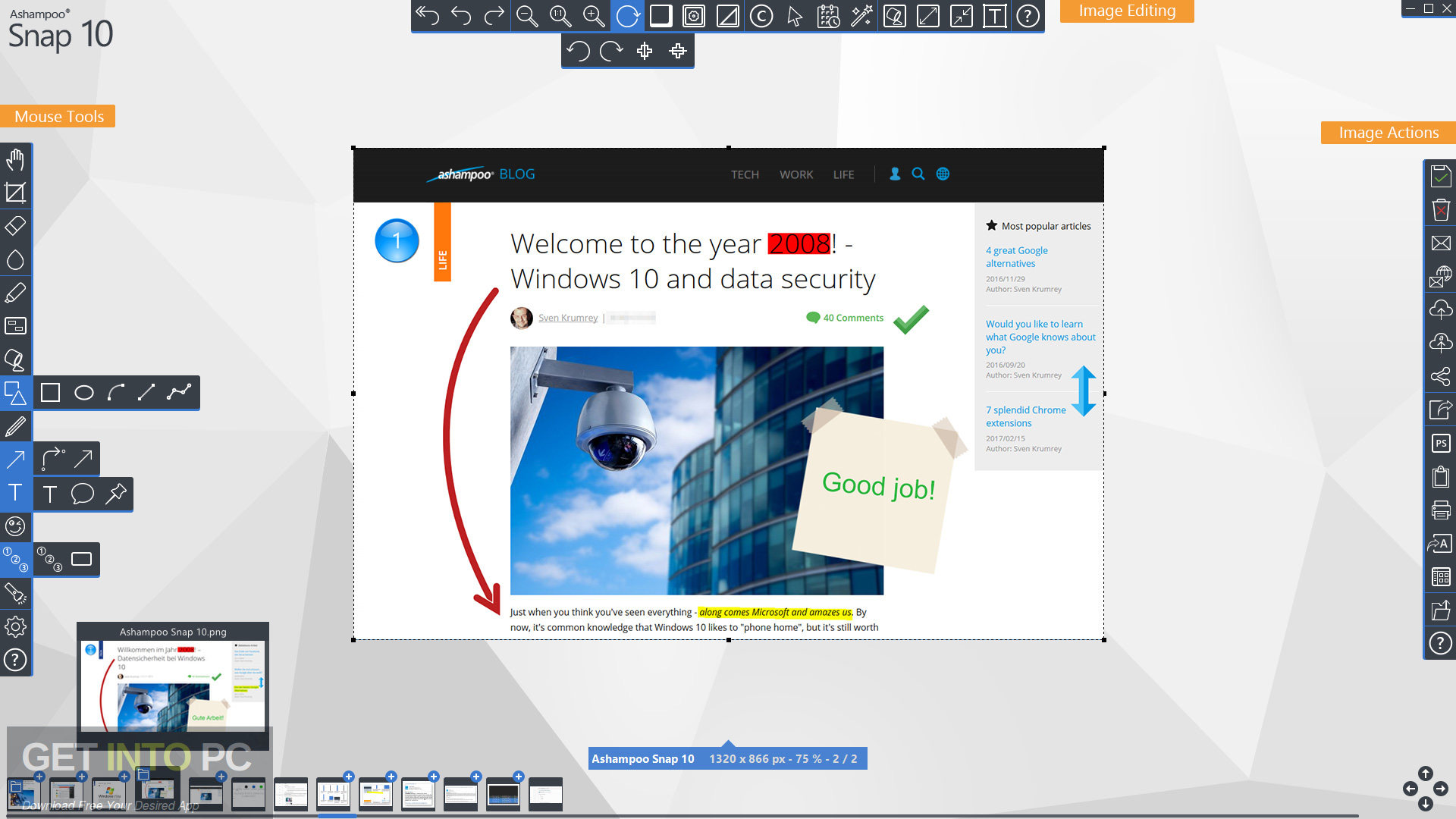
Task: Choose the blur droplet tool
Action: pyautogui.click(x=15, y=259)
